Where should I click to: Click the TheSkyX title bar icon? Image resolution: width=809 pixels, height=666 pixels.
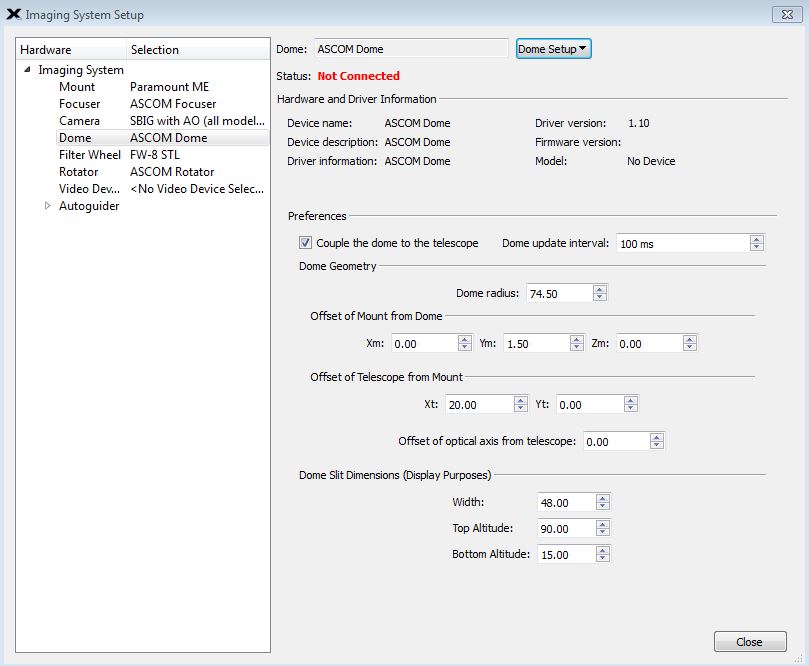click(13, 14)
